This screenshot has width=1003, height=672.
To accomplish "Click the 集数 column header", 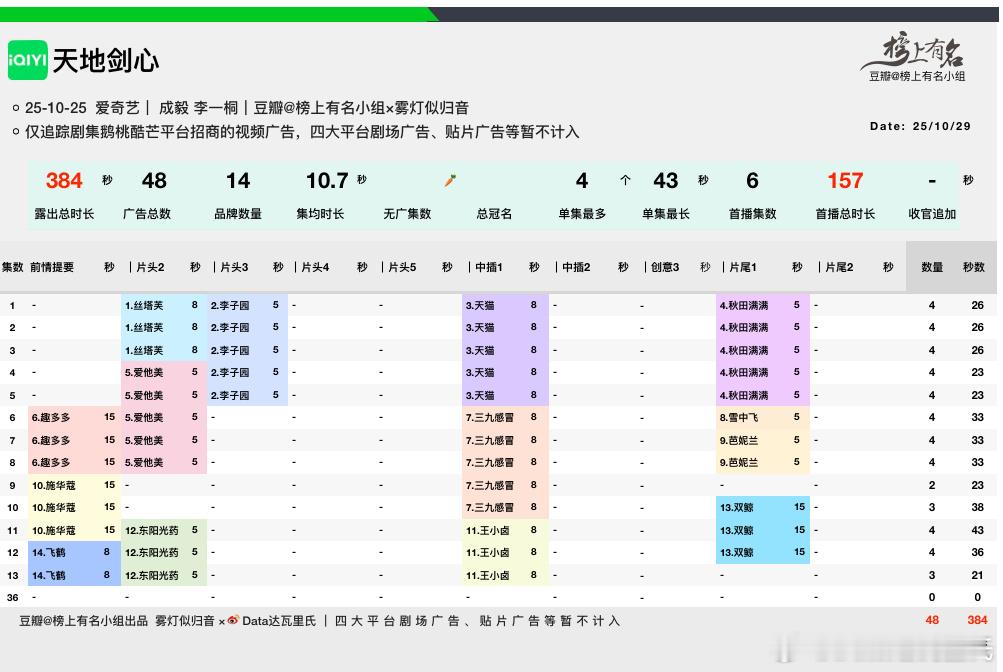I will point(12,267).
